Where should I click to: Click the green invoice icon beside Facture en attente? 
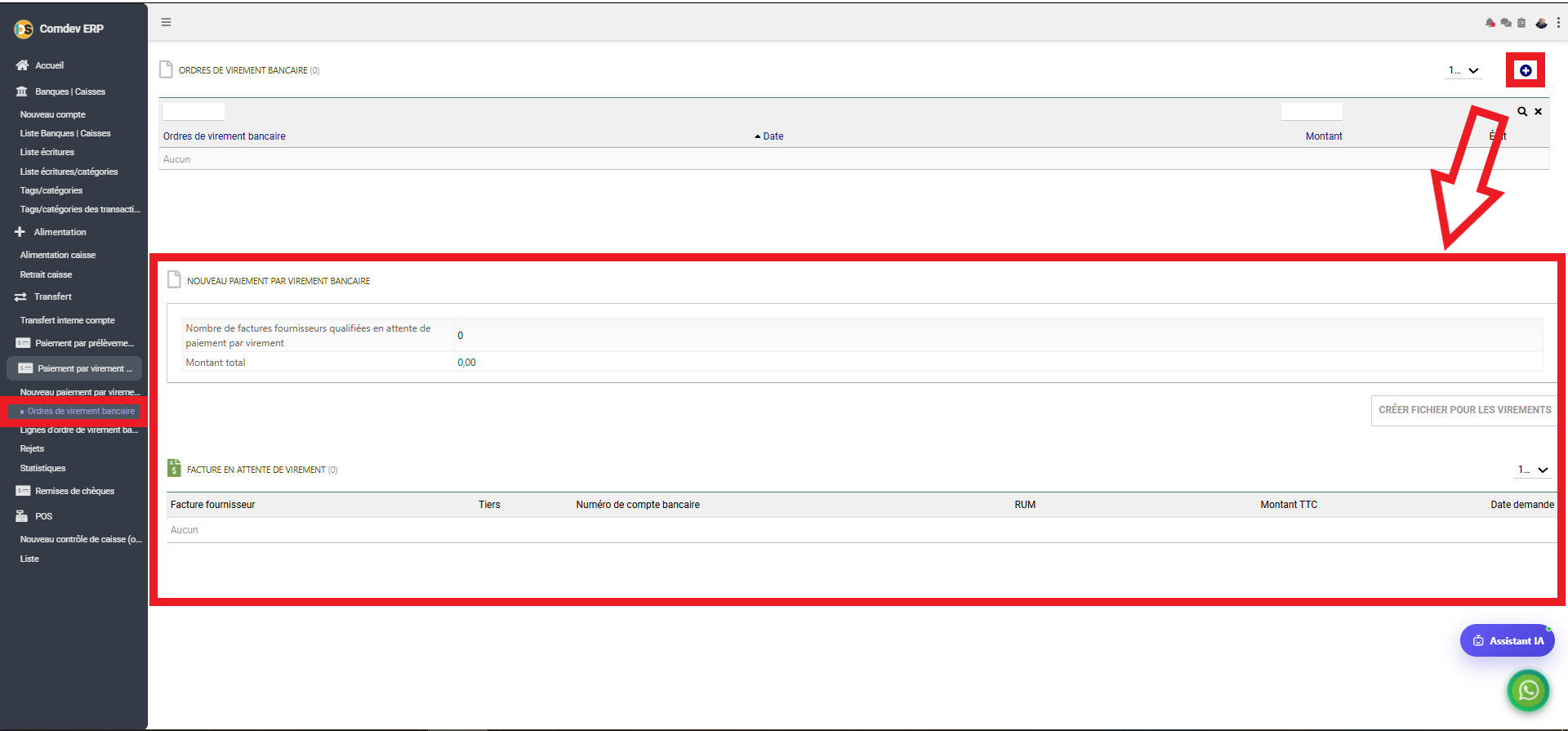[x=174, y=468]
